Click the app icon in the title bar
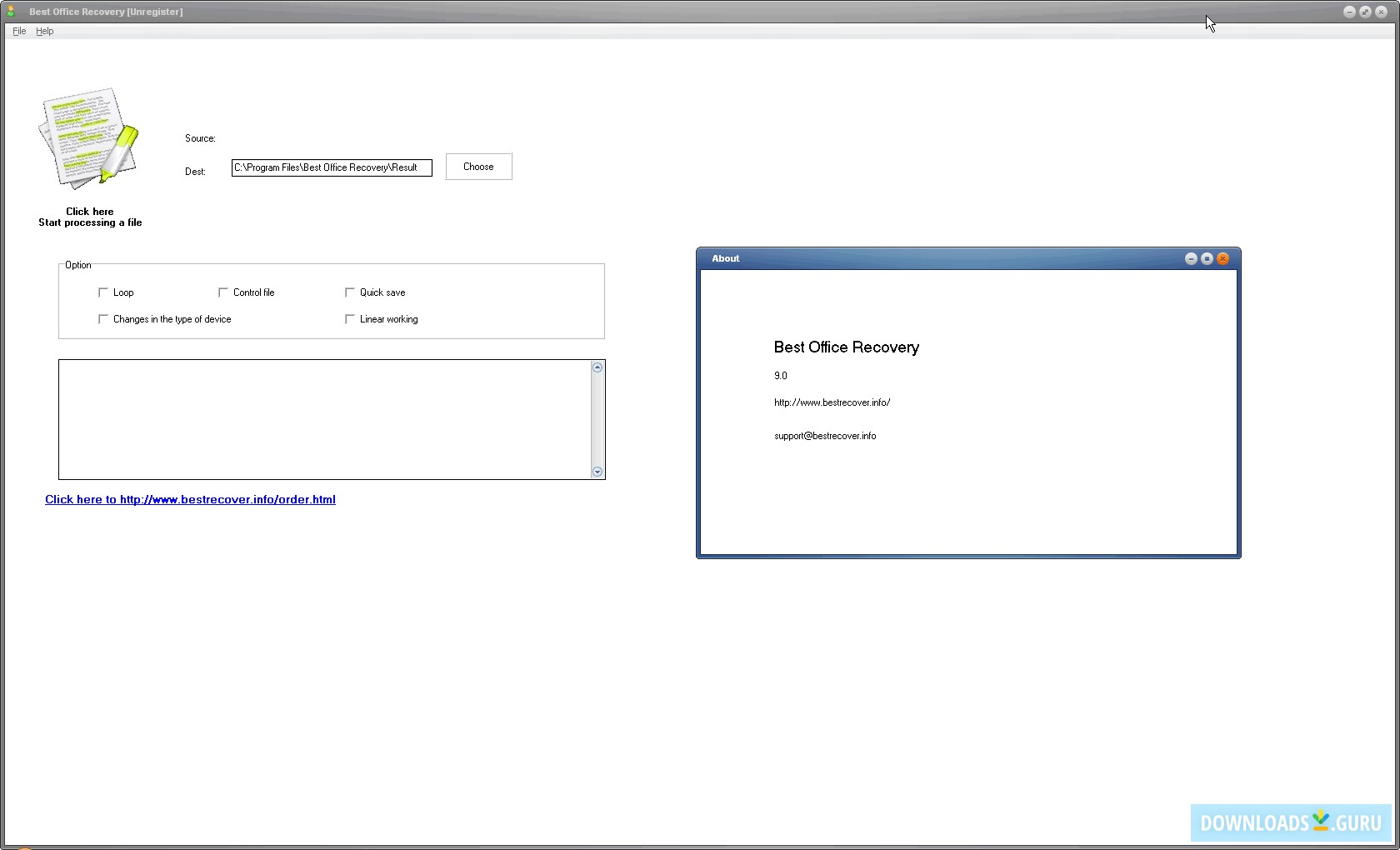 [x=11, y=11]
